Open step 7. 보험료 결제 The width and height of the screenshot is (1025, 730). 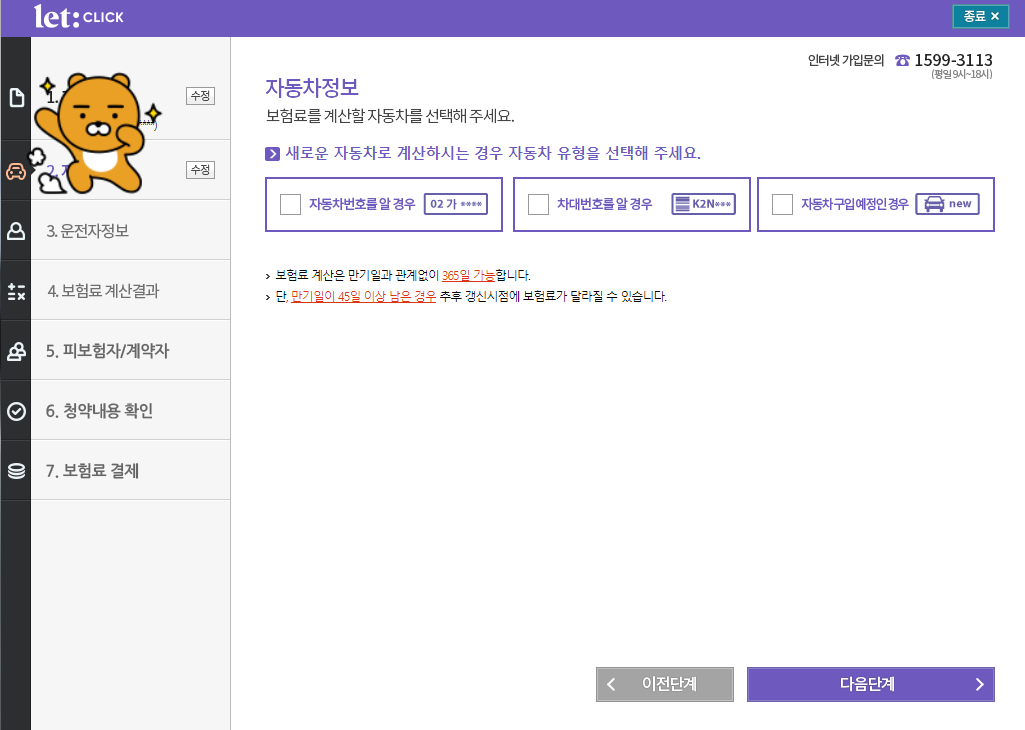point(130,471)
